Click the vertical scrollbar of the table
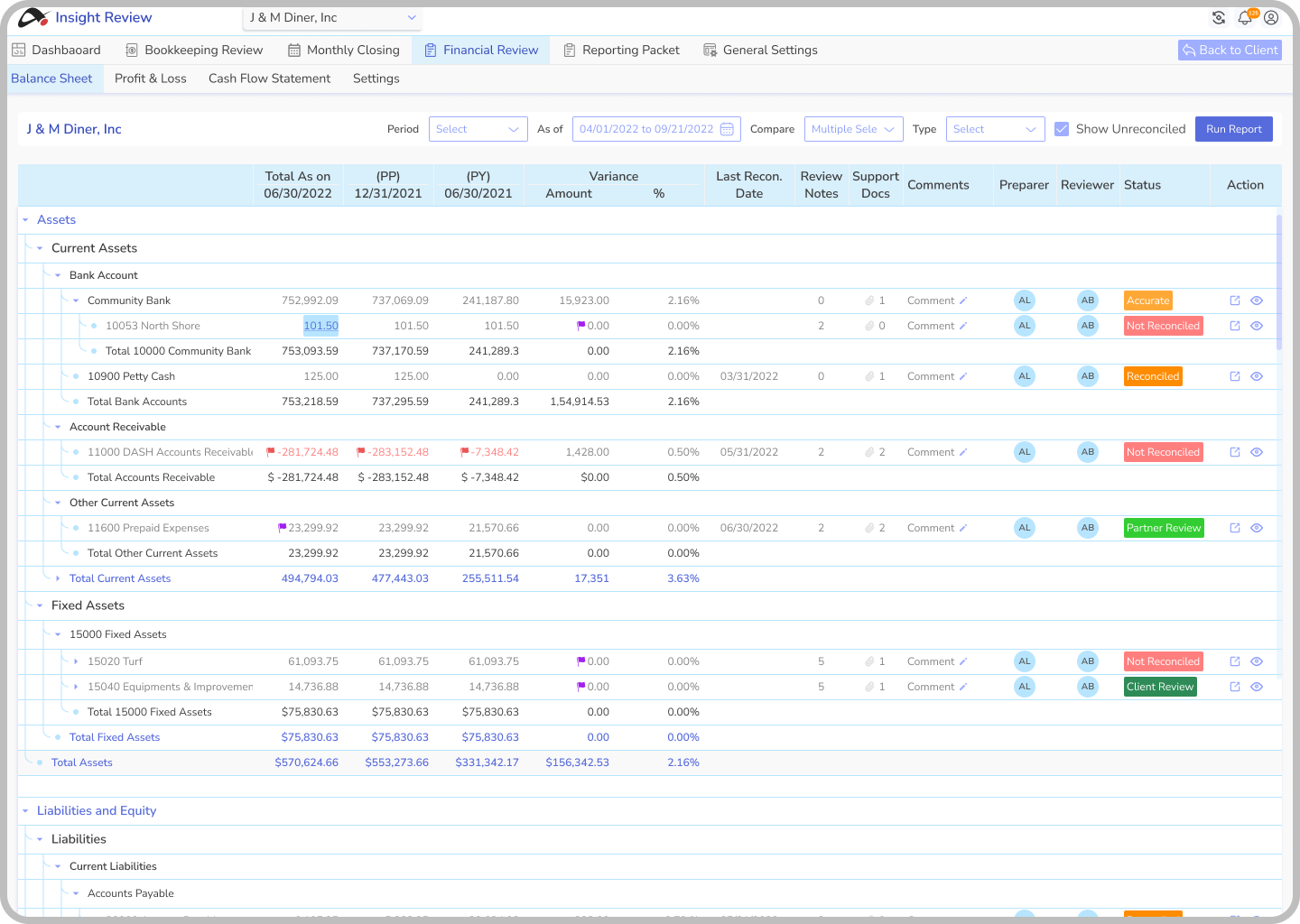This screenshot has height=924, width=1300. coord(1278,282)
